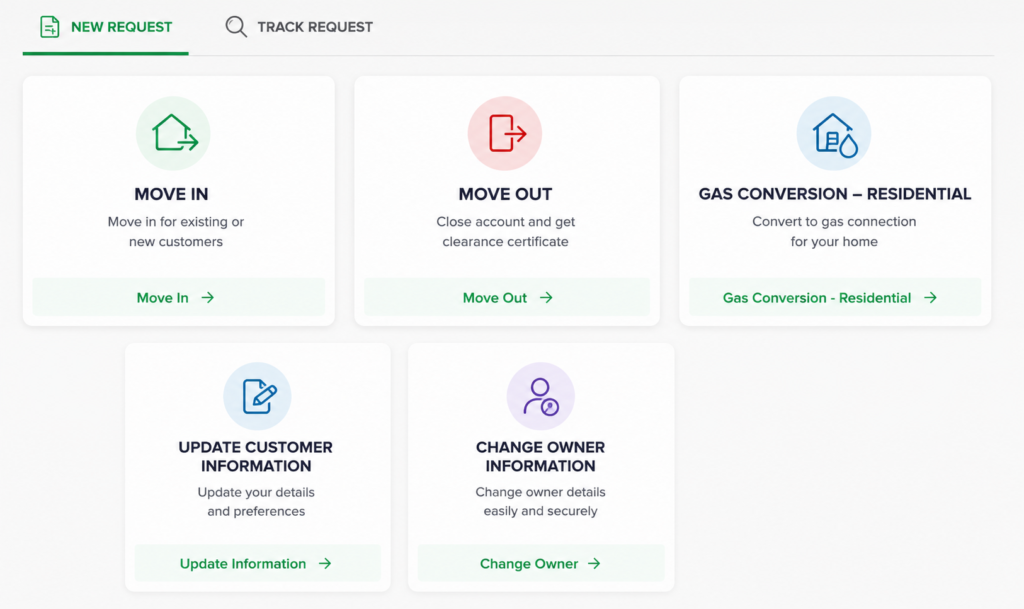The image size is (1024, 609).
Task: Click the arrow beside Move Out
Action: 546,298
